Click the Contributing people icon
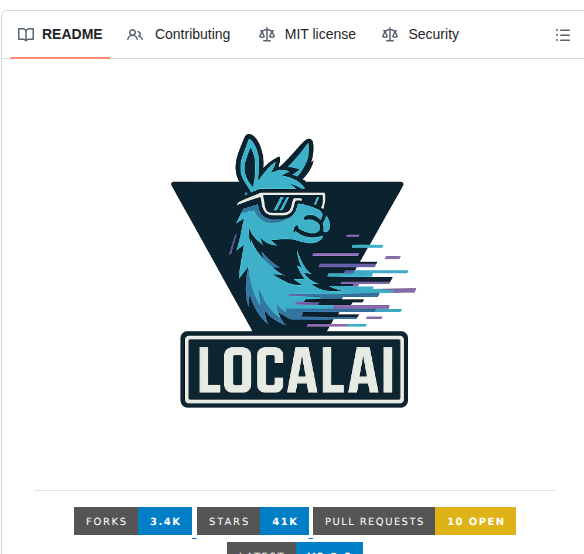The height and width of the screenshot is (554, 584). click(135, 35)
